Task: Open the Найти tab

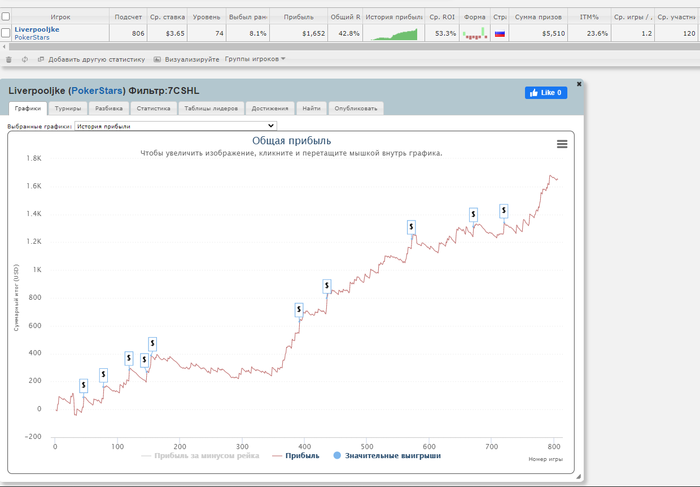Action: (x=312, y=108)
